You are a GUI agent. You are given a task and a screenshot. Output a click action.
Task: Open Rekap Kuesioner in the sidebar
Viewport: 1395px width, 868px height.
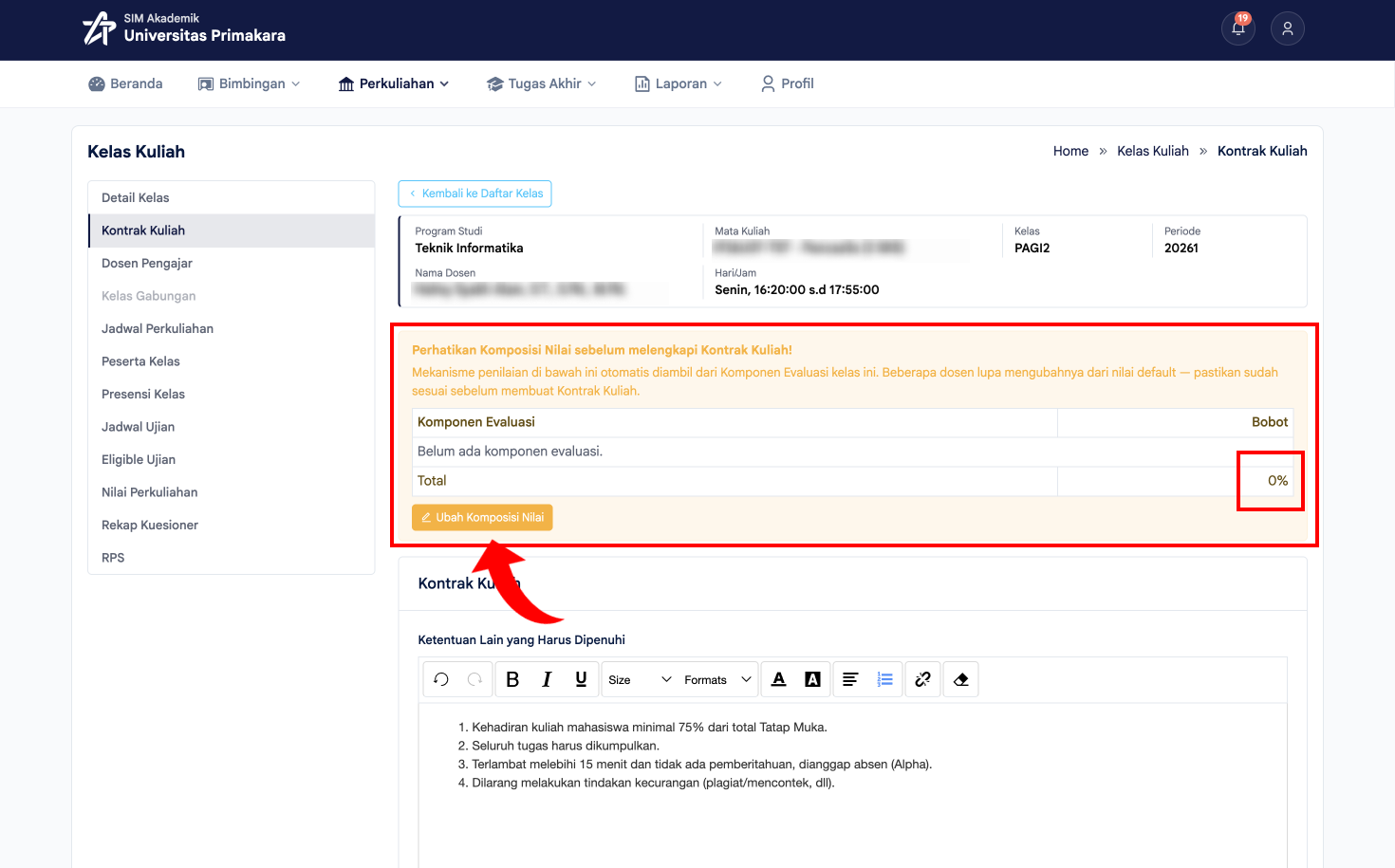(x=232, y=525)
